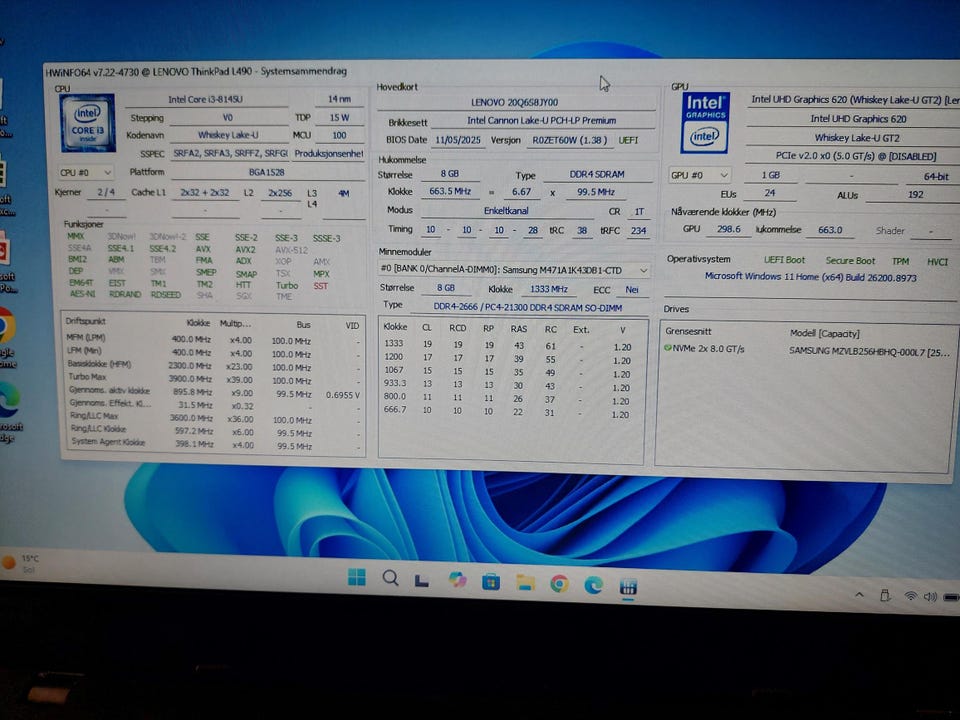This screenshot has width=960, height=720.
Task: Click the Ring/LLC Max 3600.0 MHz row
Action: [214, 418]
